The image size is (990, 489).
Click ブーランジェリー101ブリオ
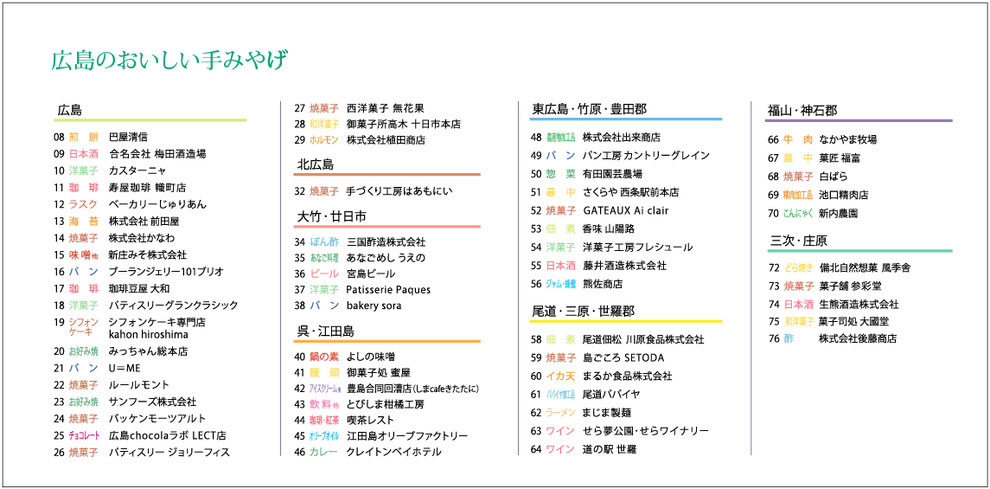pyautogui.click(x=166, y=272)
